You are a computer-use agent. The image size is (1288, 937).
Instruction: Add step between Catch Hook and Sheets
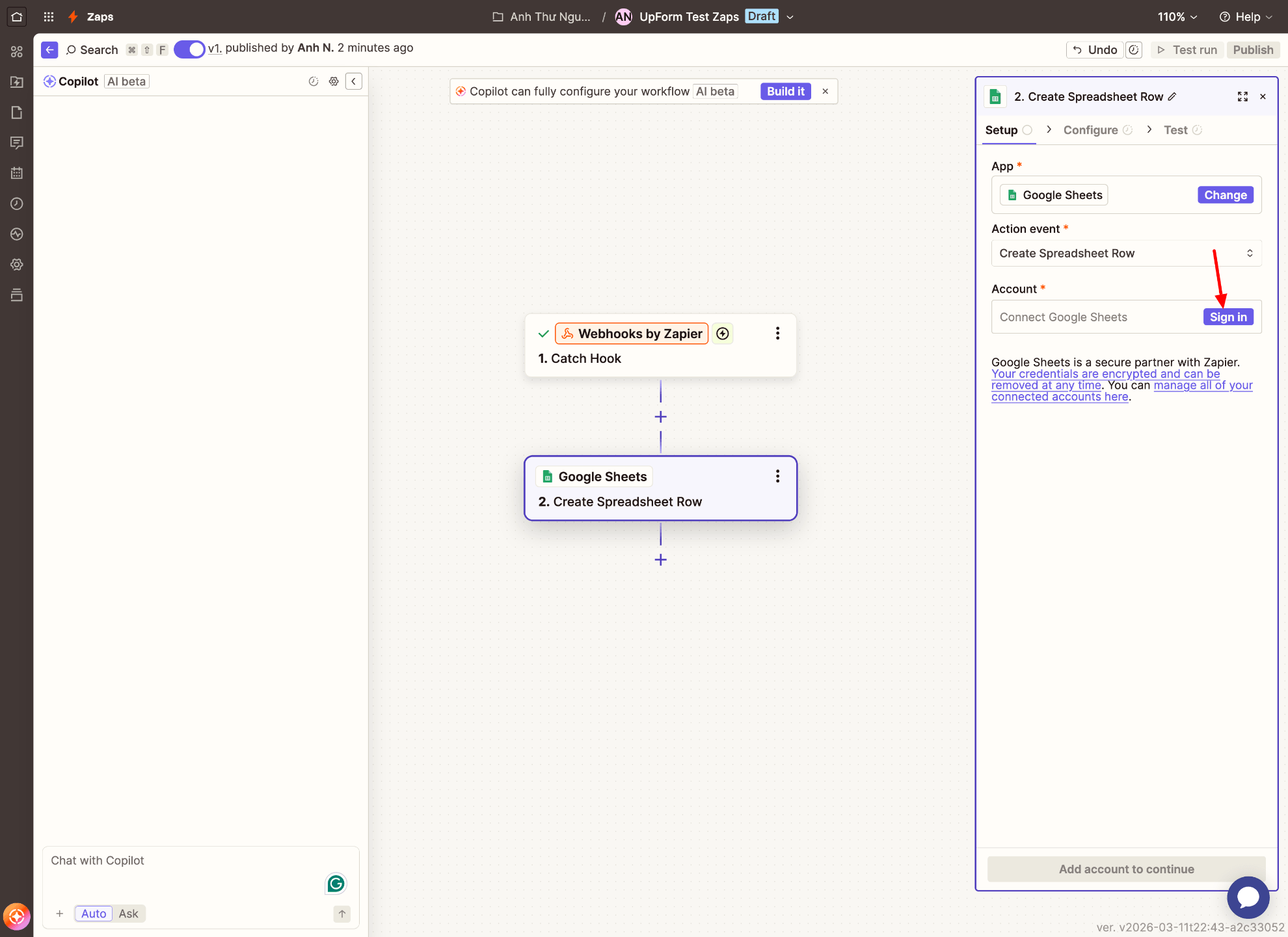click(x=661, y=417)
